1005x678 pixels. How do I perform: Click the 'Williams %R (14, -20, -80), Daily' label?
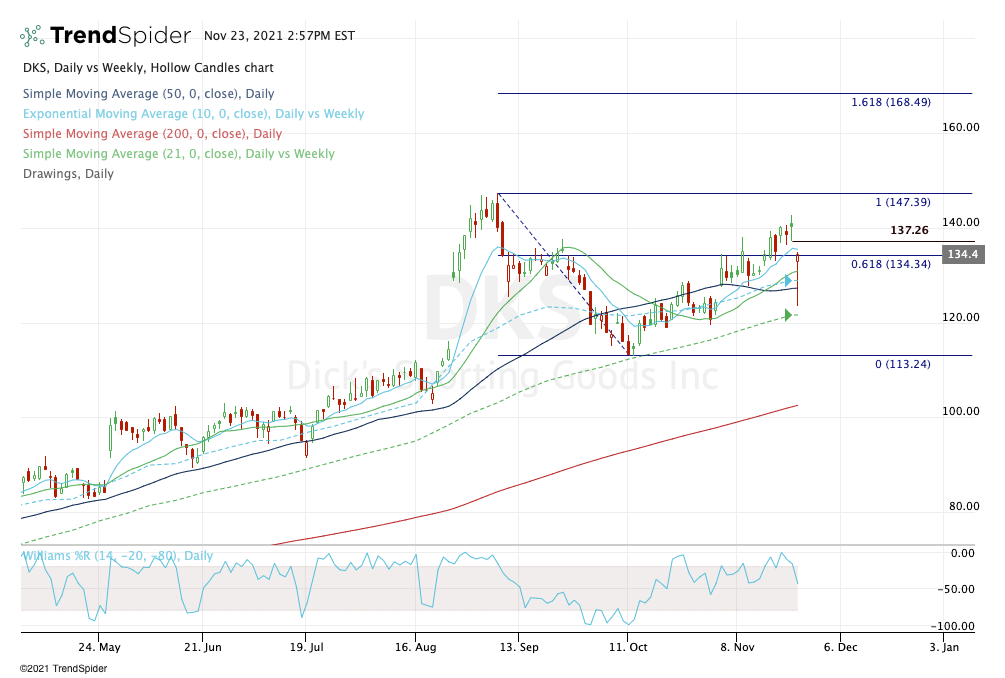(118, 556)
